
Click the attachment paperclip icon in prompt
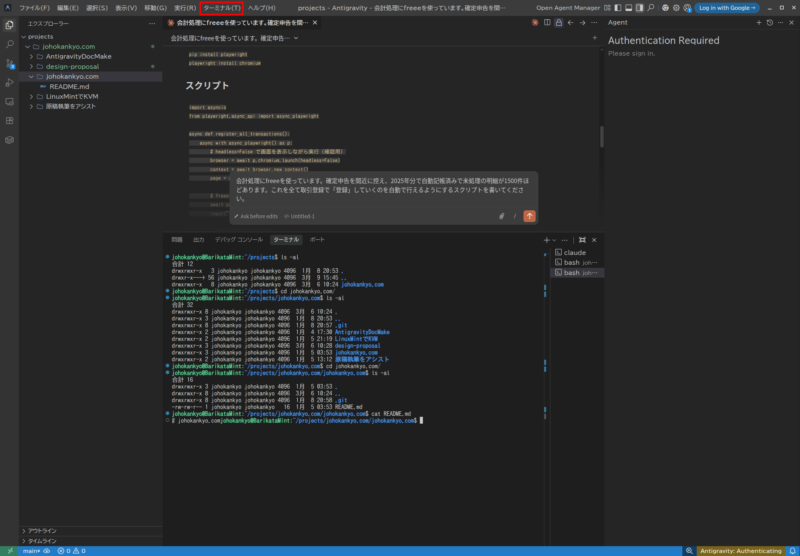pos(502,215)
